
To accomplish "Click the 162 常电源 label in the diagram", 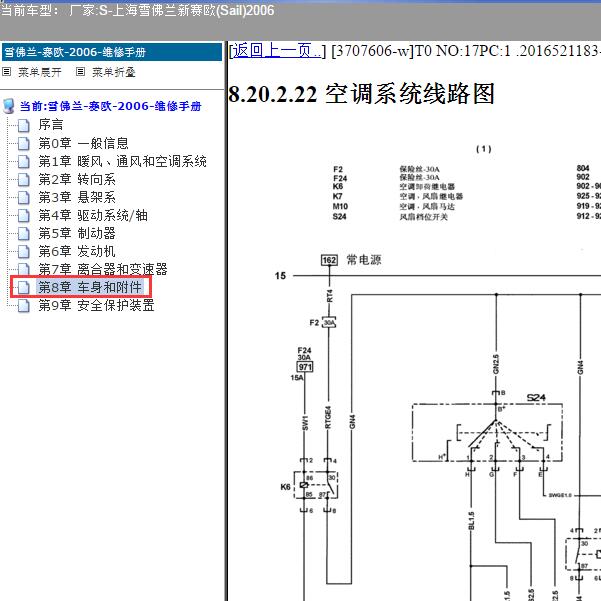I will click(351, 260).
